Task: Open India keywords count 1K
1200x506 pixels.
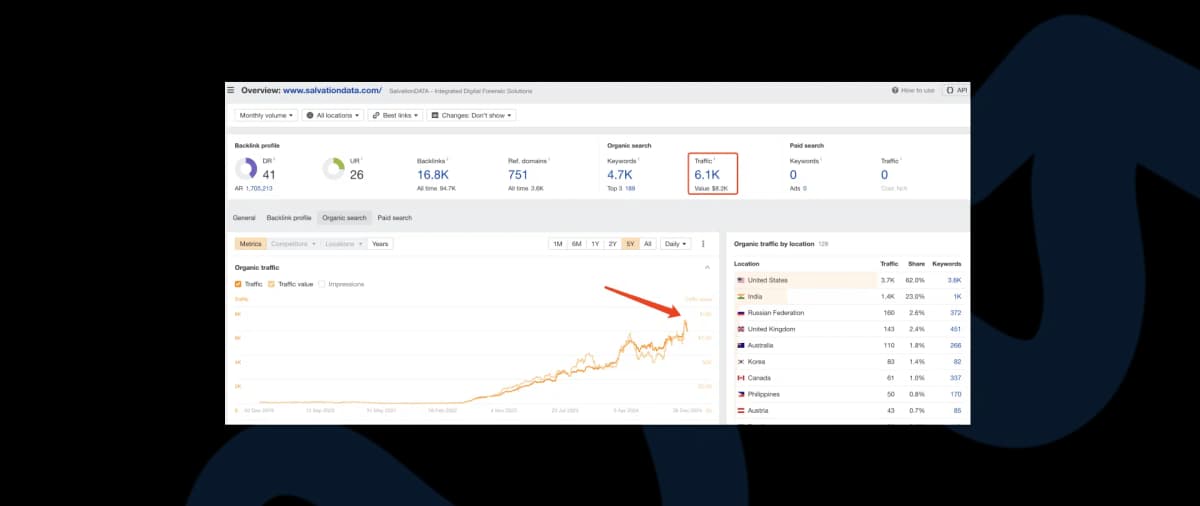Action: [x=957, y=296]
